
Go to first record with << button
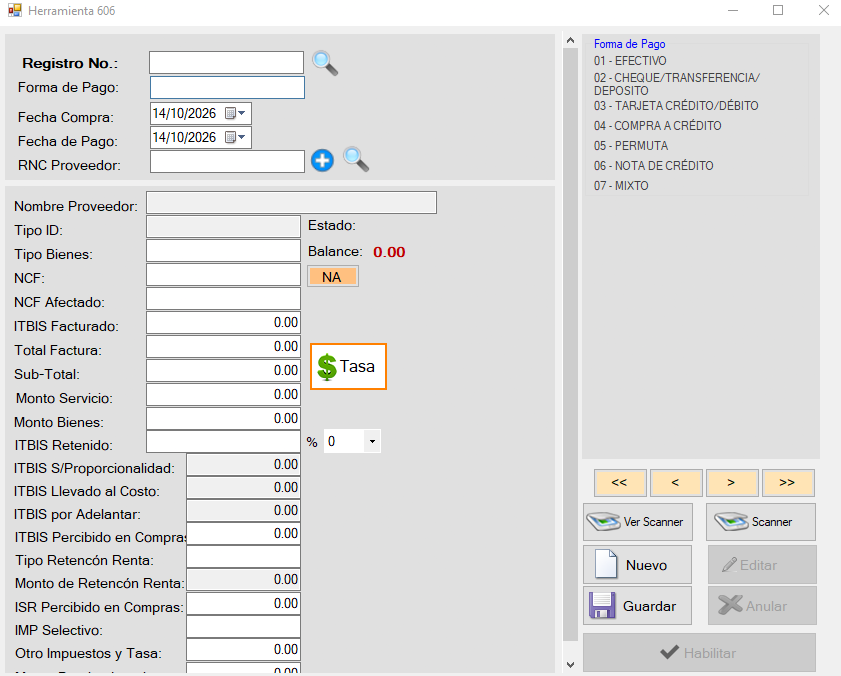point(620,483)
